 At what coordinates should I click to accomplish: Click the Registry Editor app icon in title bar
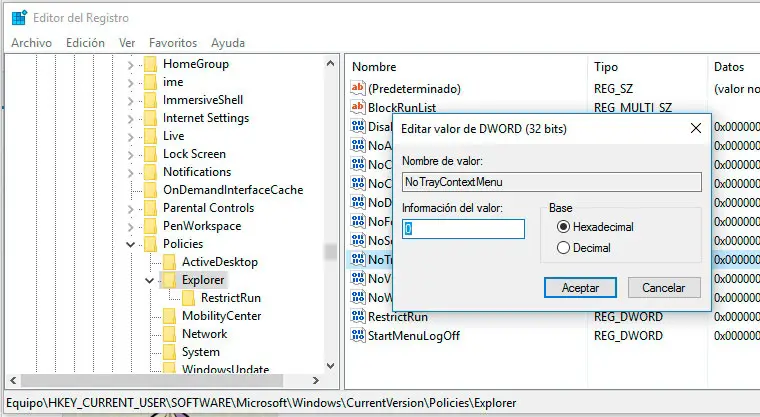click(x=19, y=17)
